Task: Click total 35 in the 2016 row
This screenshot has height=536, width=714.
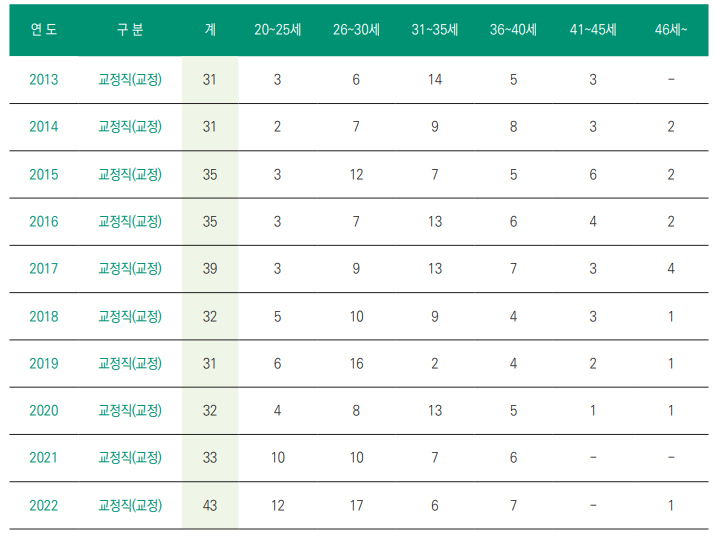Action: [210, 222]
